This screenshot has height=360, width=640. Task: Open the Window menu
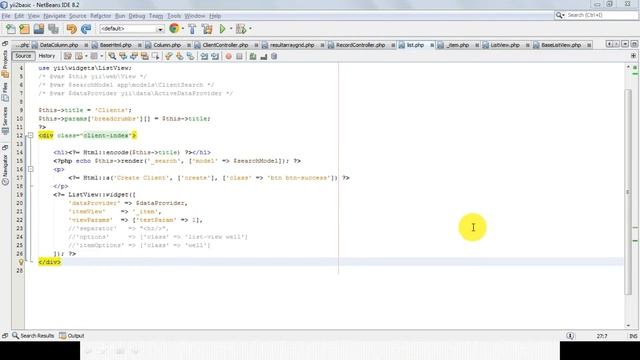(195, 16)
